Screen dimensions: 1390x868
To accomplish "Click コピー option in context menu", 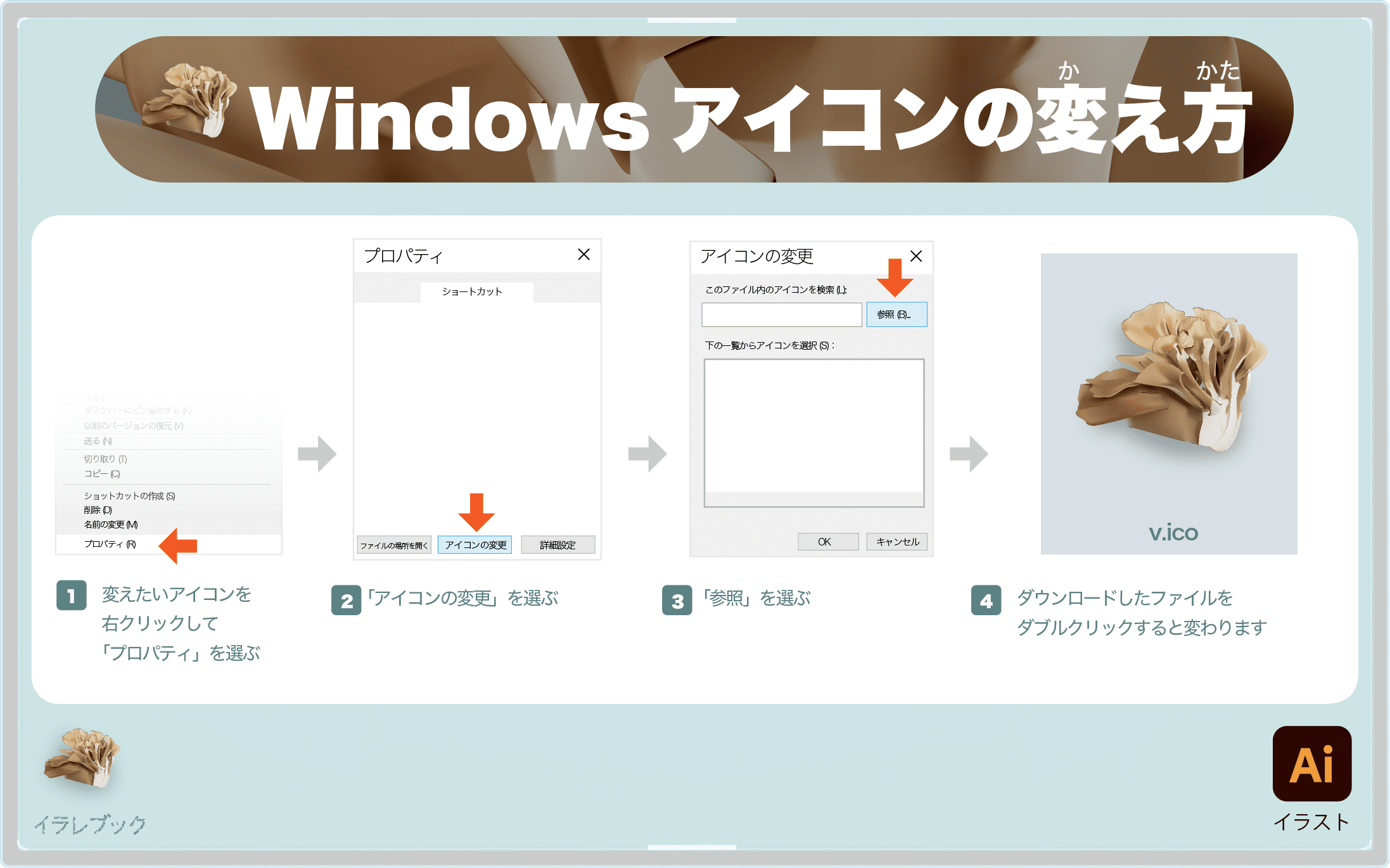I will pyautogui.click(x=103, y=475).
